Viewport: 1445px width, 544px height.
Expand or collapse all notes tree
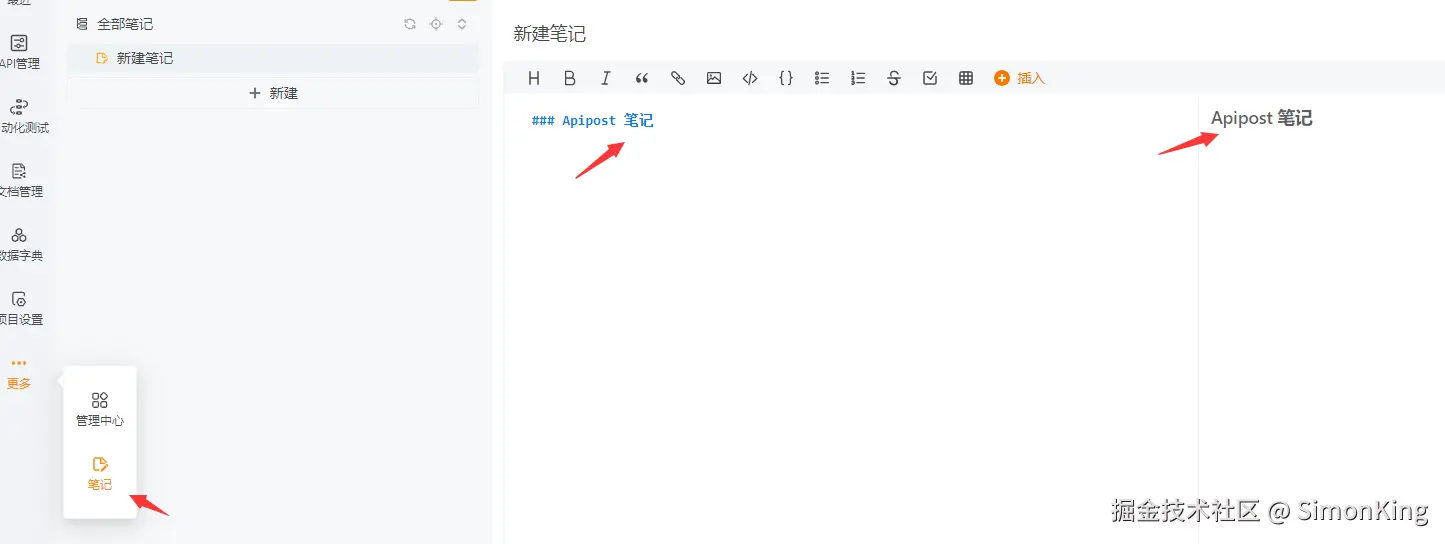click(x=462, y=24)
